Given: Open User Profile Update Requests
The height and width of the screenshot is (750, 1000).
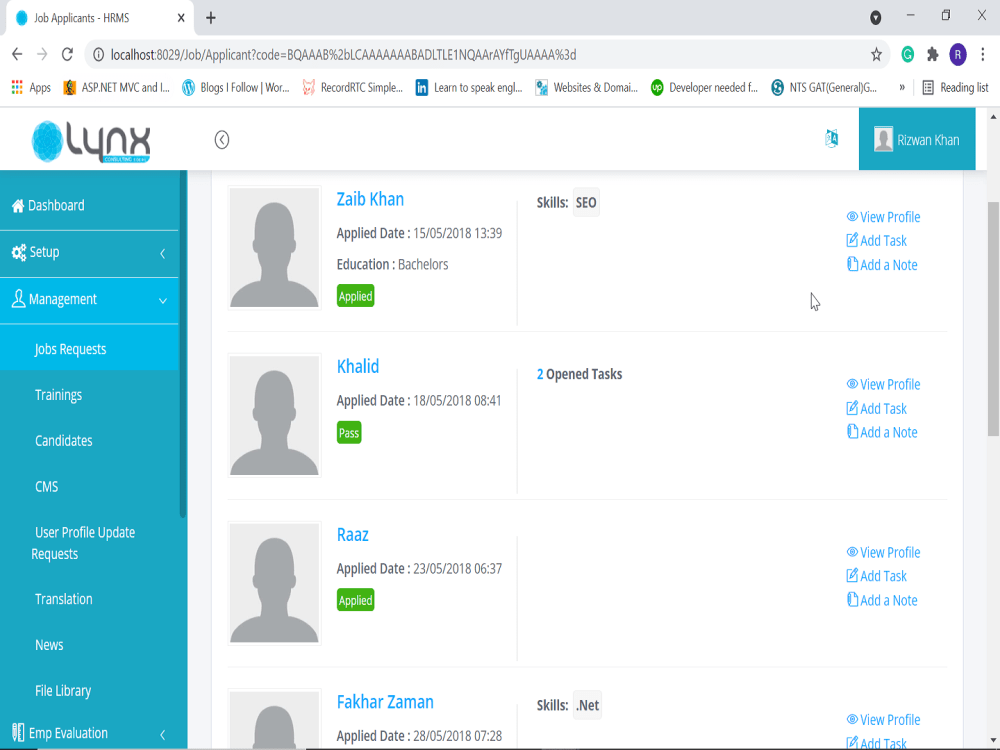Looking at the screenshot, I should click(x=84, y=543).
